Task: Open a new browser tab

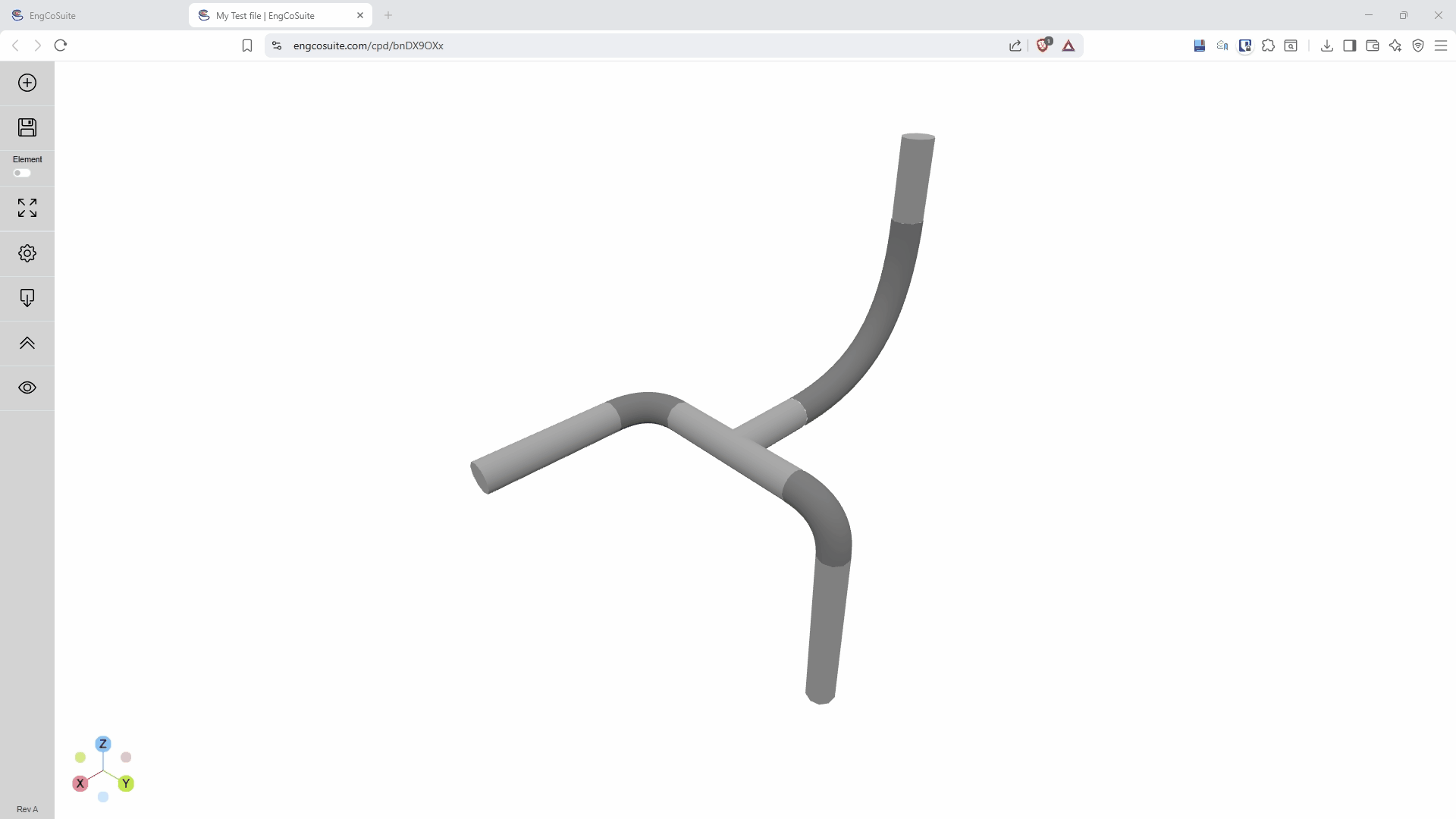Action: pos(388,15)
